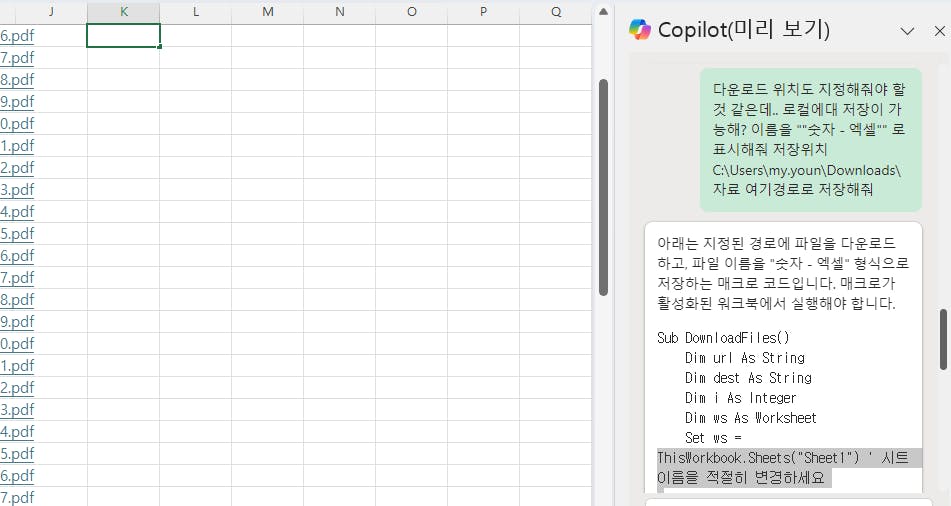Screen dimensions: 951x506
Task: Open the topmost 6.pdf link in column J
Action: click(17, 36)
